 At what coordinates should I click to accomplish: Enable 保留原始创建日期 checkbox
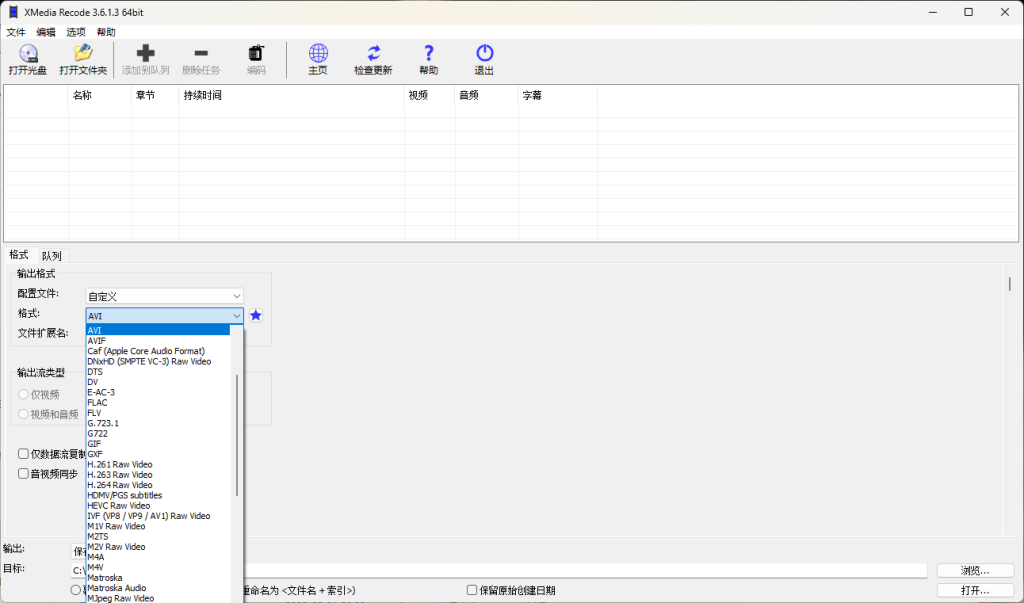(x=472, y=591)
